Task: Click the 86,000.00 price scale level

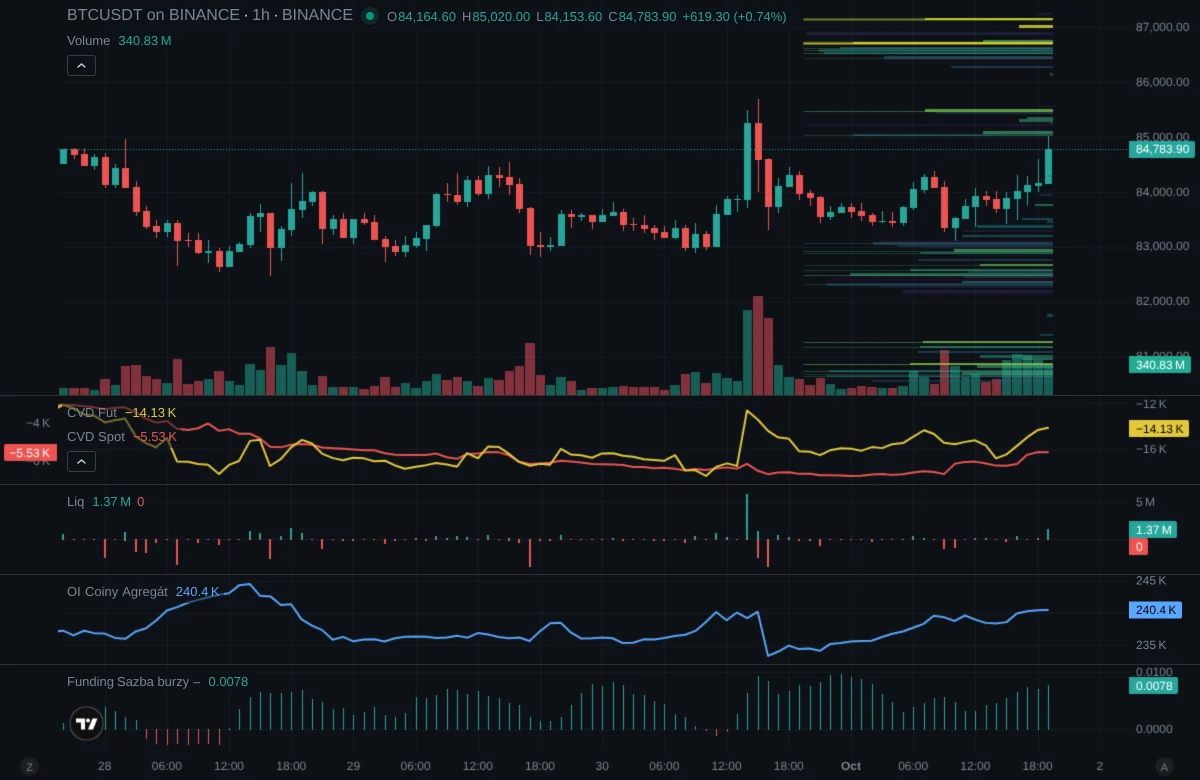Action: click(x=1162, y=82)
